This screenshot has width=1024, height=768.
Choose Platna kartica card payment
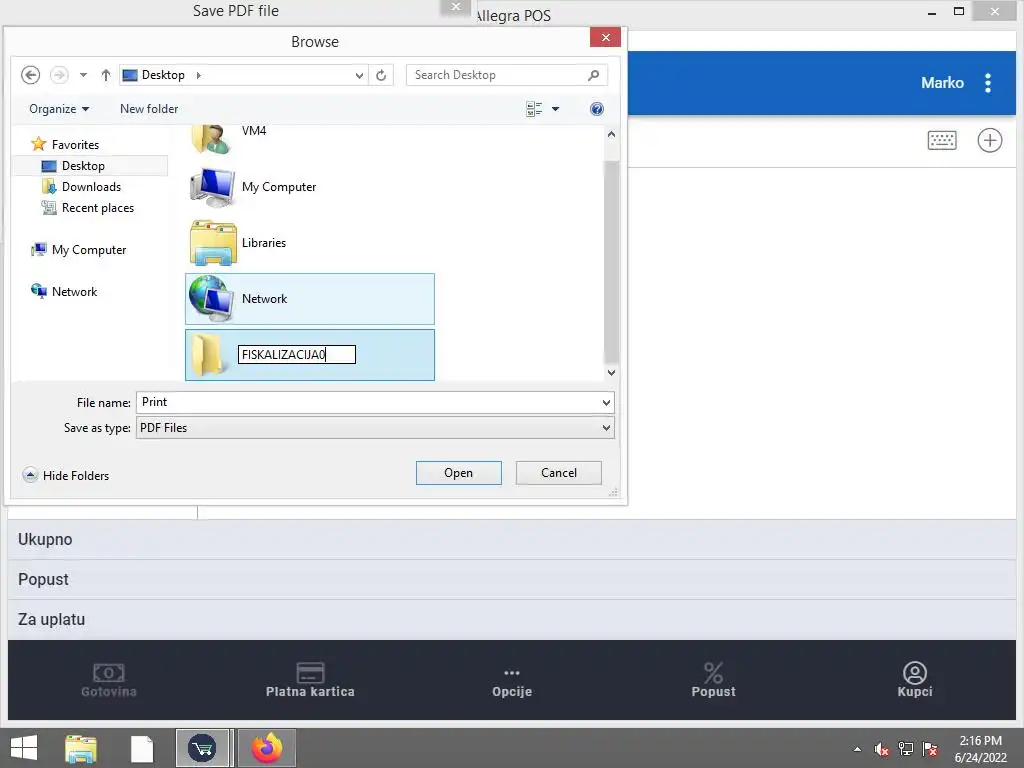coord(310,680)
